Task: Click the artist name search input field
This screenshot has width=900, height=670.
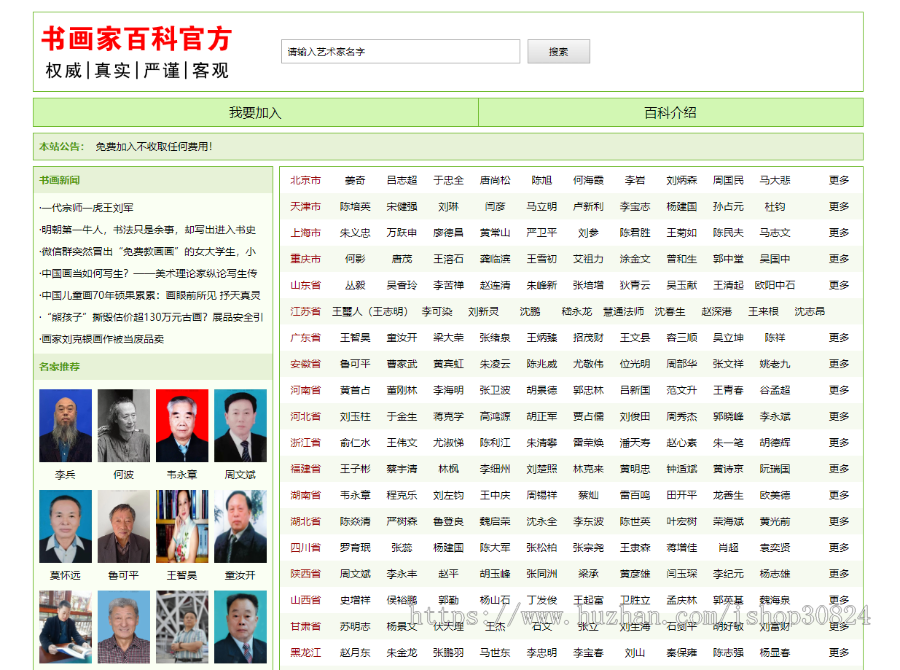Action: [400, 52]
